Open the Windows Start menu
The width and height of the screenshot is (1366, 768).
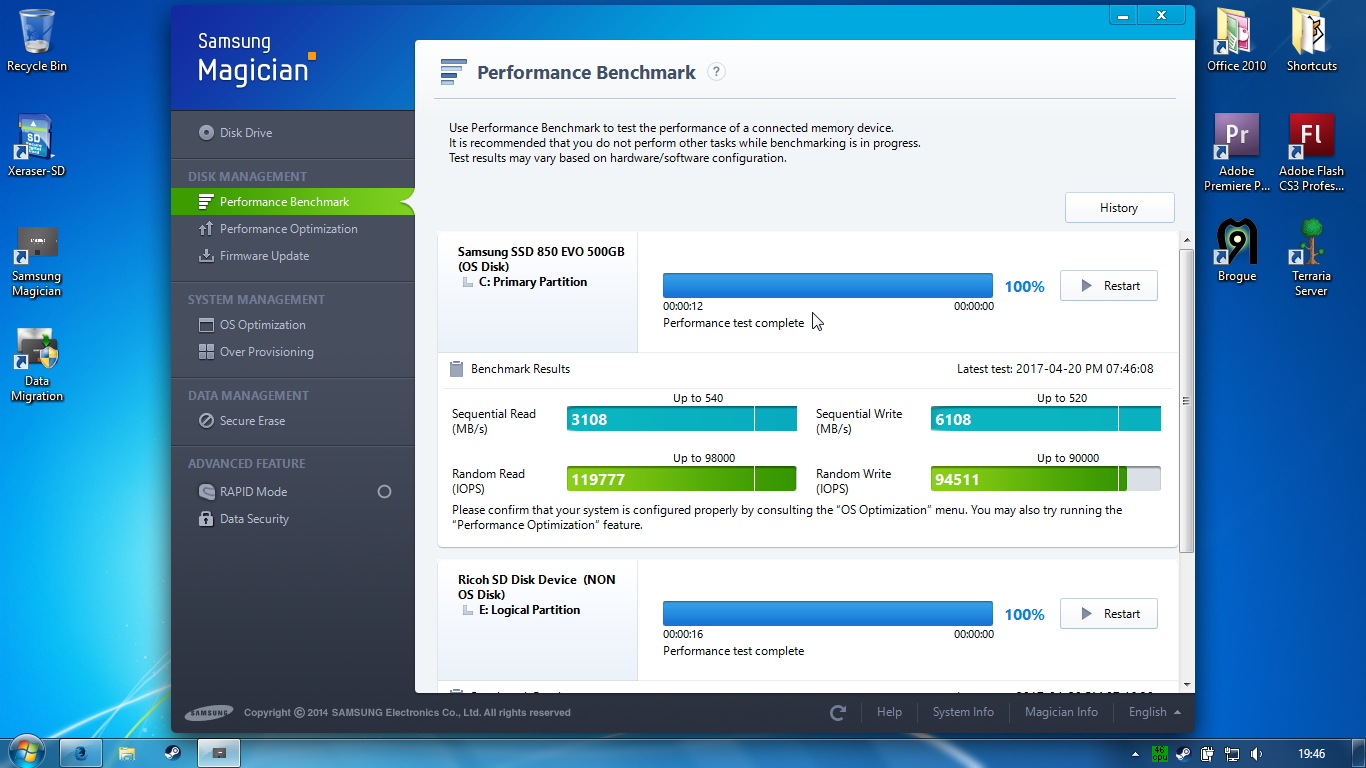(x=25, y=751)
